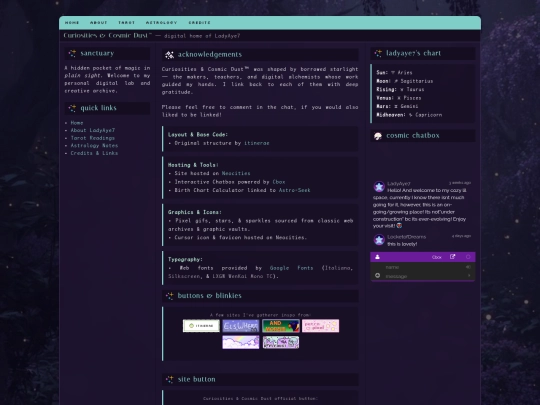Visit the Cbox link for the chatbox
Image resolution: width=540 pixels, height=405 pixels.
click(279, 182)
